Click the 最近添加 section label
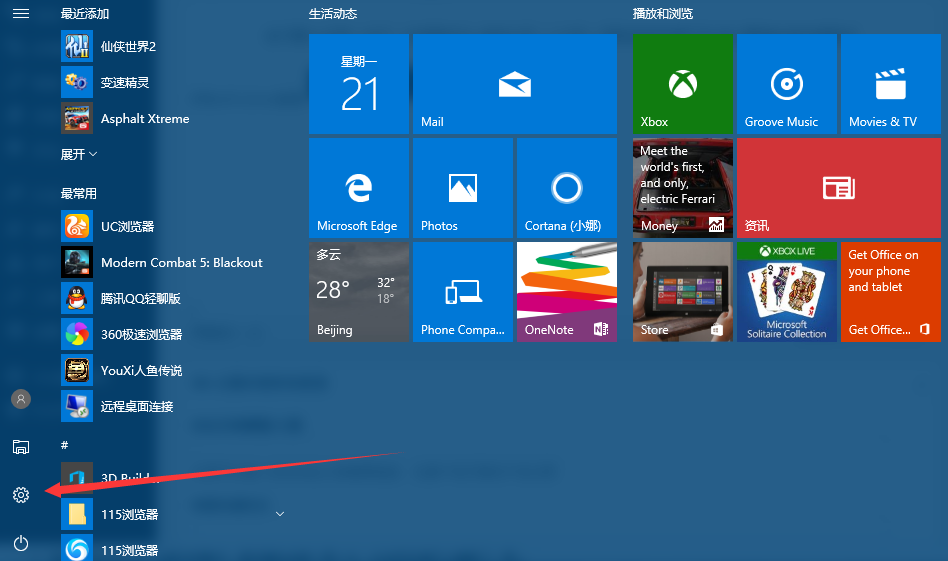 click(85, 13)
